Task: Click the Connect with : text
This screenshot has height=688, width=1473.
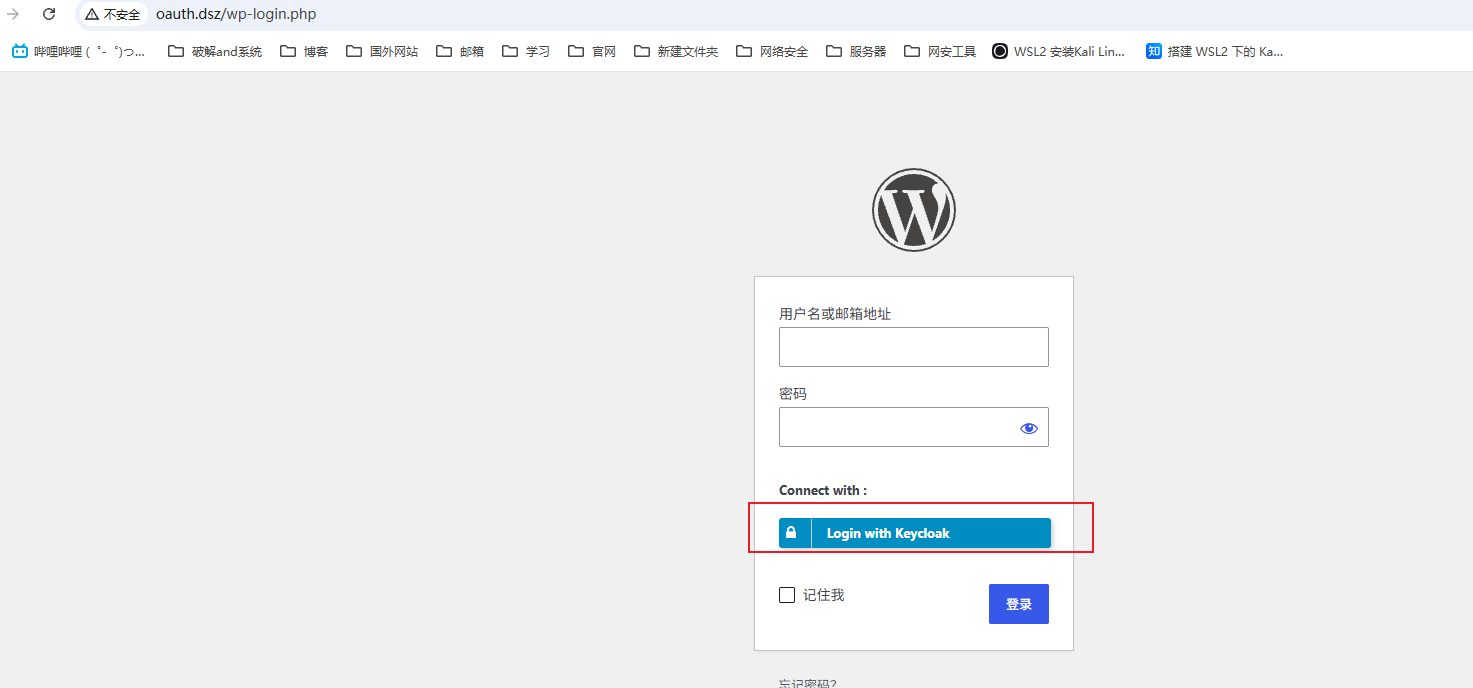Action: [823, 490]
